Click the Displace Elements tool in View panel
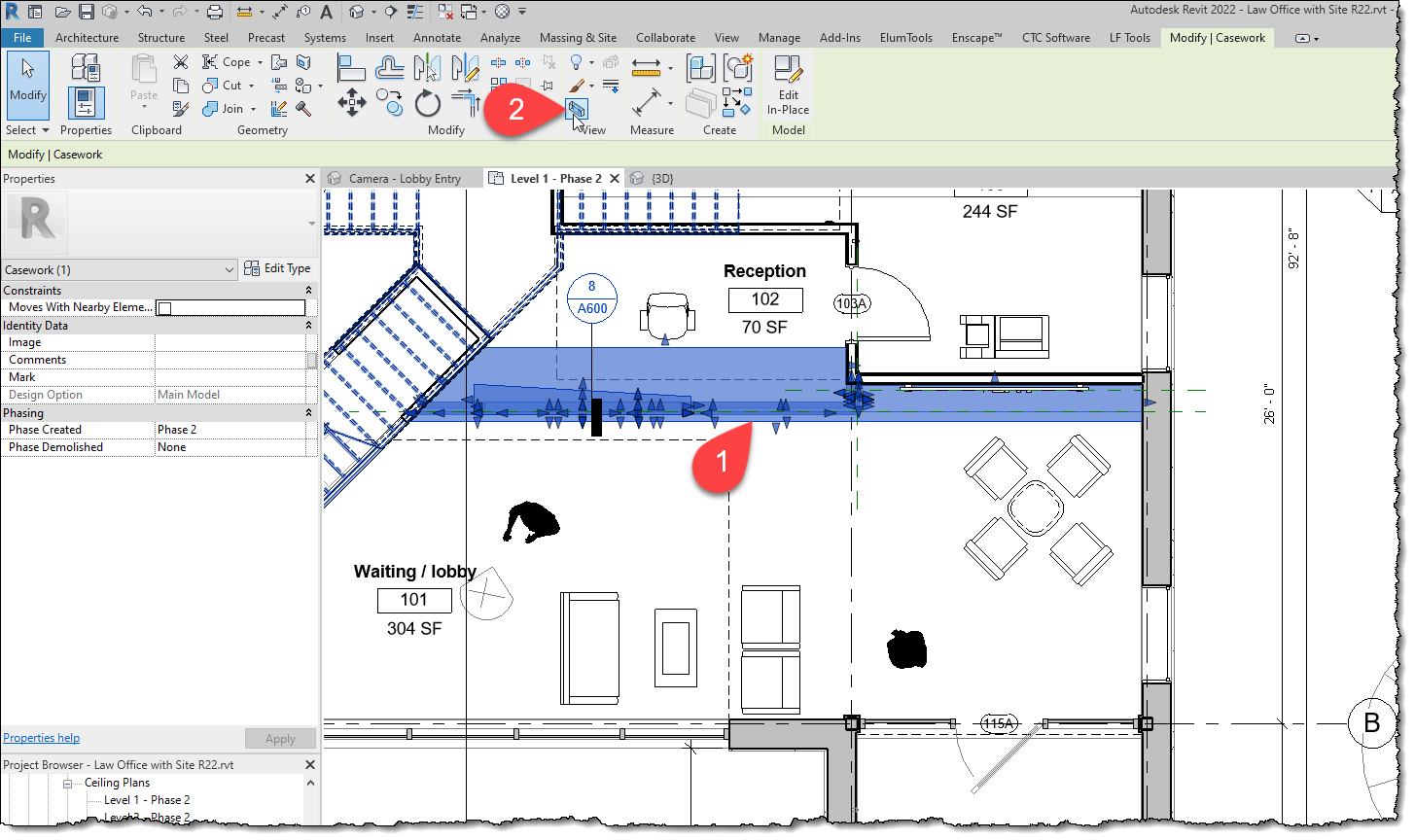 576,110
